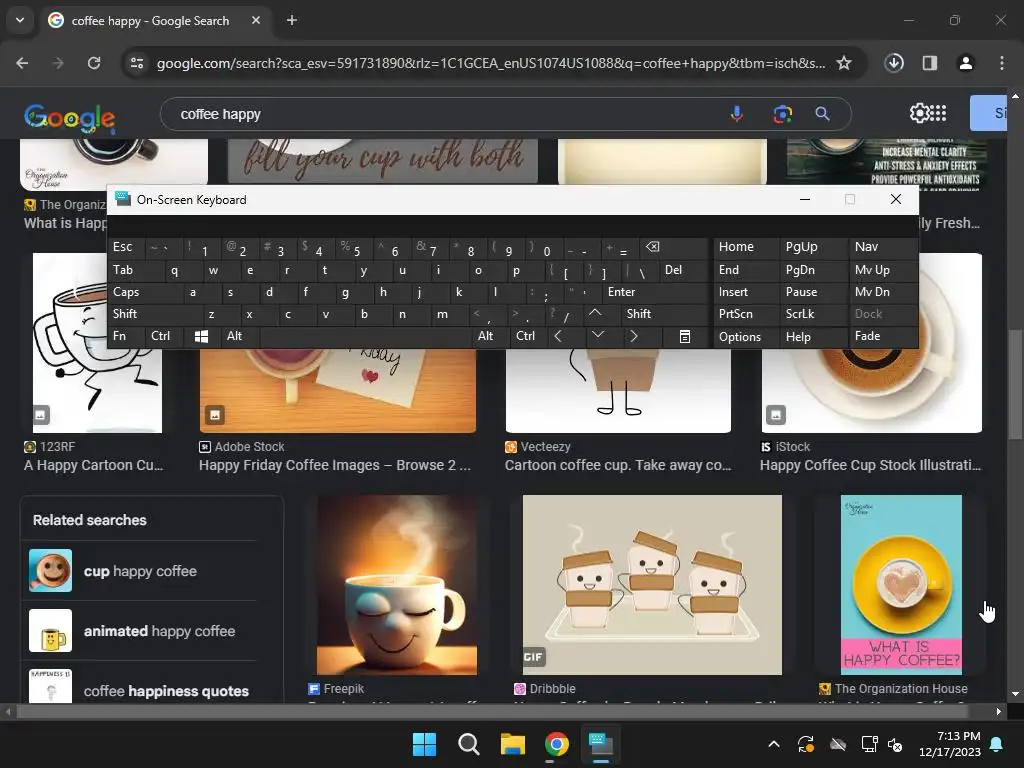Toggle left Ctrl key on On-Screen Keyboard
Screen dimensions: 1024x768
pyautogui.click(x=165, y=336)
